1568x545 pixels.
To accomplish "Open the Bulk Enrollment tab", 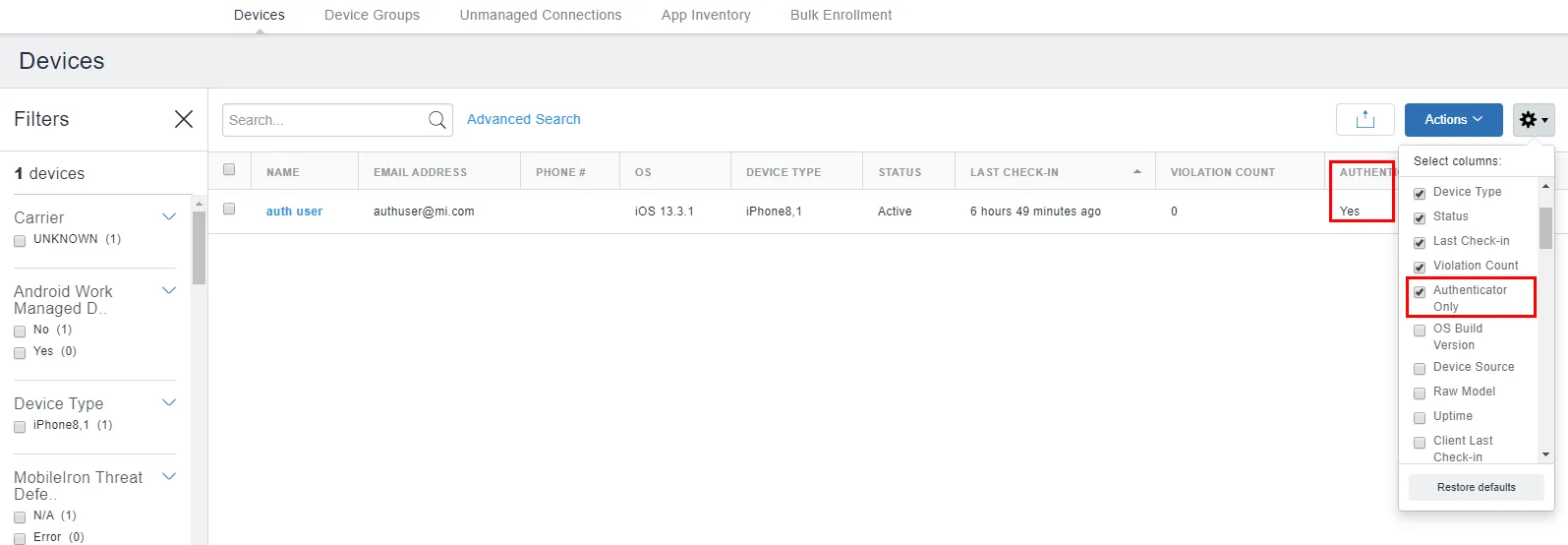I will pyautogui.click(x=842, y=15).
